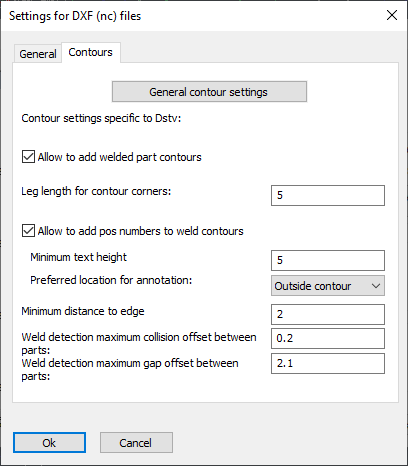Click the 'Contour settings specific to Dstv' heading

(101, 118)
